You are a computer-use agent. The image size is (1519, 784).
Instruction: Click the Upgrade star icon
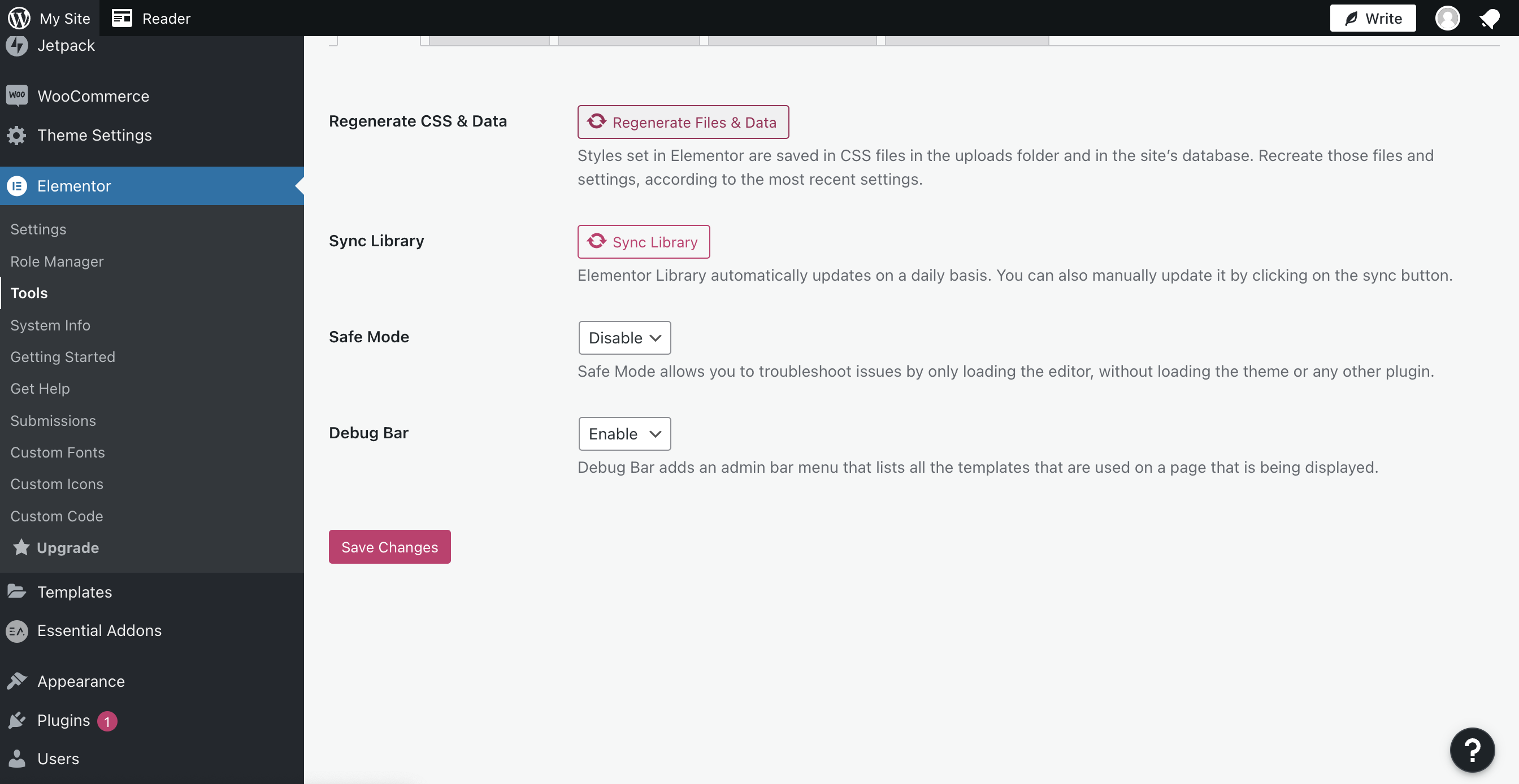point(21,547)
